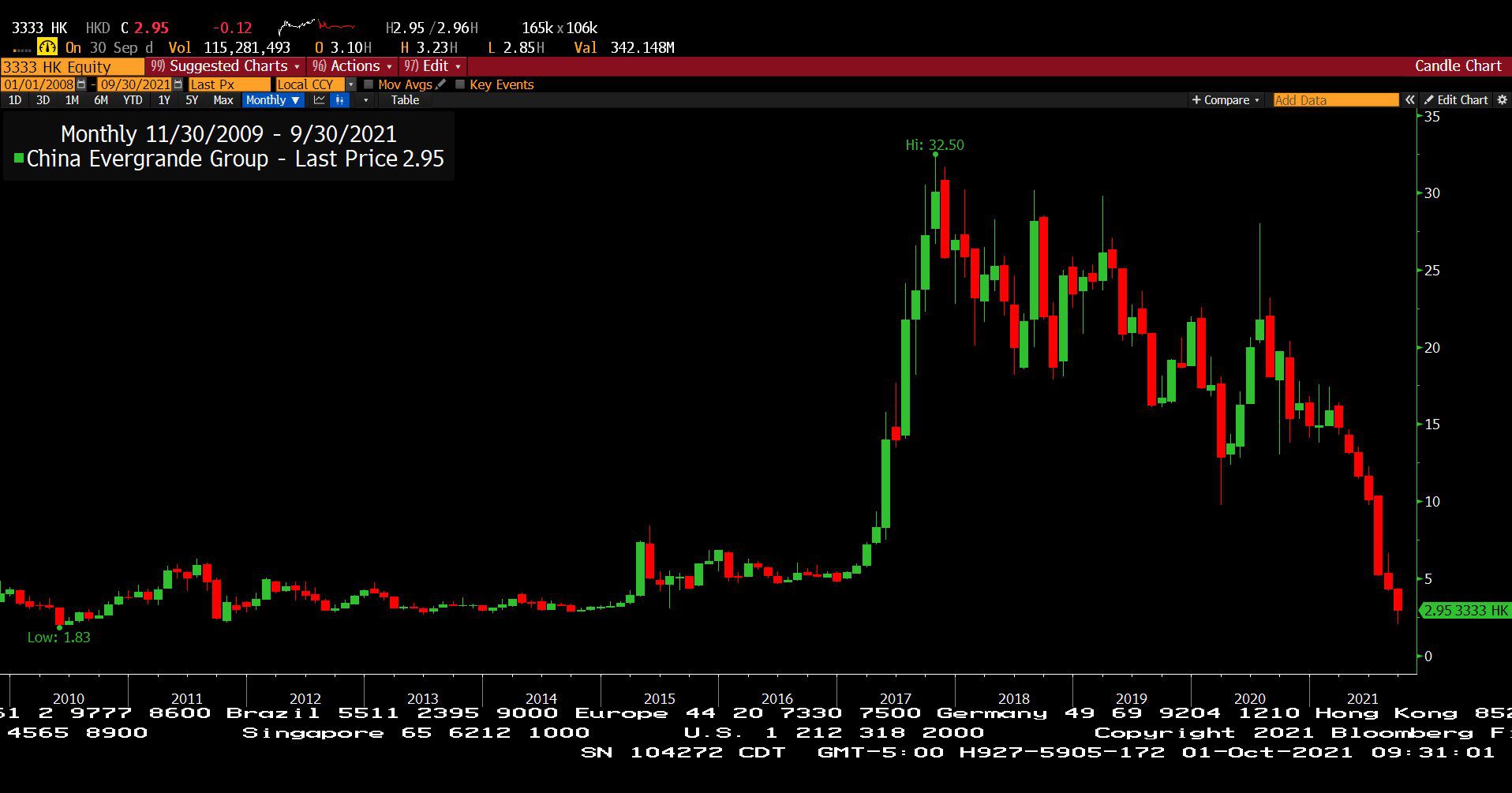Click the 30 value on price axis
This screenshot has height=793, width=1512.
(x=1432, y=193)
